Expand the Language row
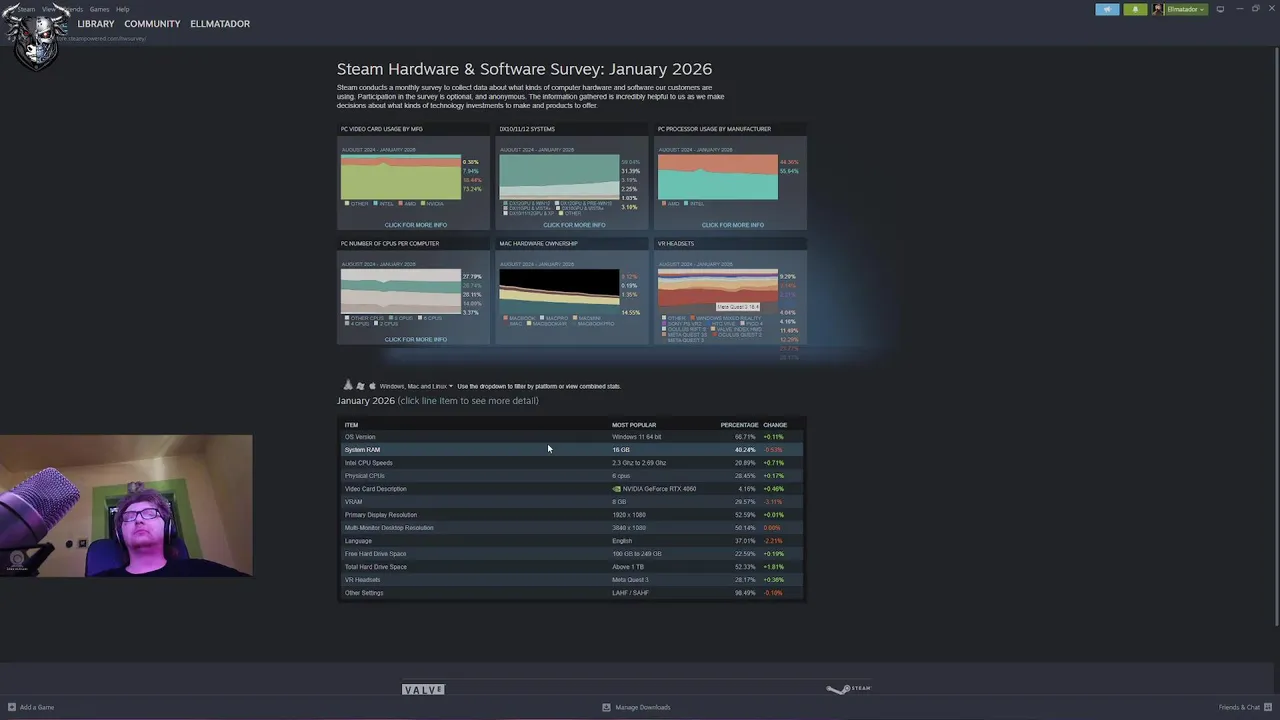Screen dimensions: 1280x720 tap(571, 541)
